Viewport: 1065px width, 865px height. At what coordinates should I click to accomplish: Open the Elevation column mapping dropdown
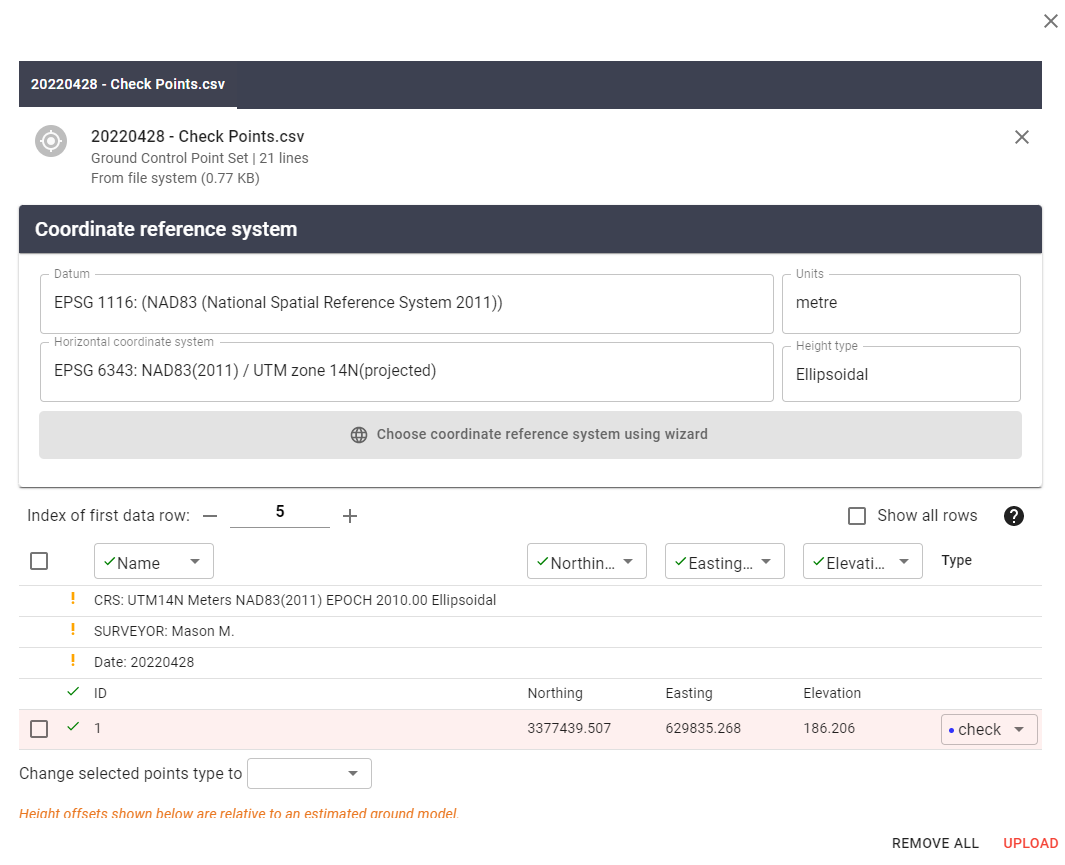(863, 562)
